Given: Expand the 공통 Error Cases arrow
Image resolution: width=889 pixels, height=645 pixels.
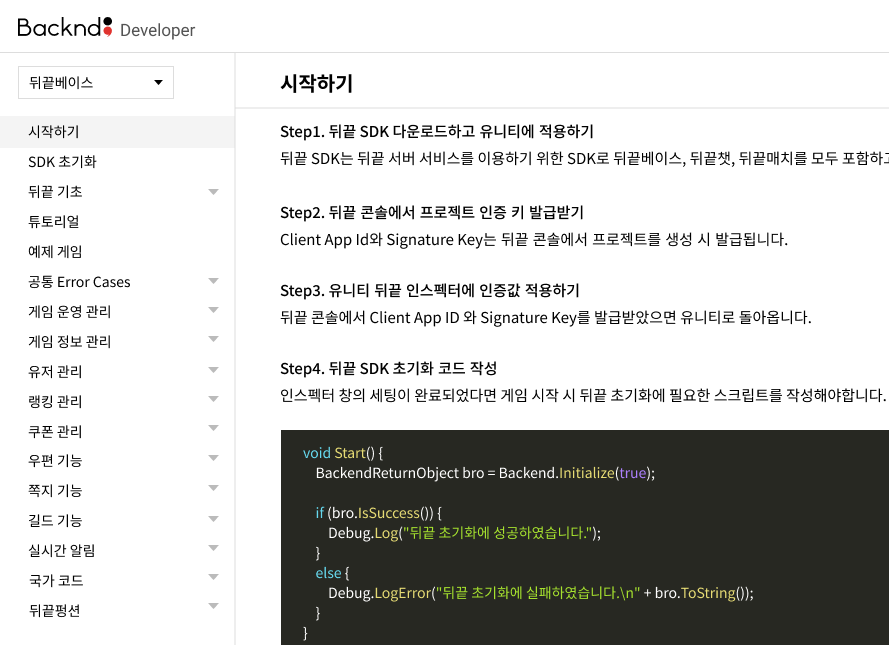Looking at the screenshot, I should (213, 281).
